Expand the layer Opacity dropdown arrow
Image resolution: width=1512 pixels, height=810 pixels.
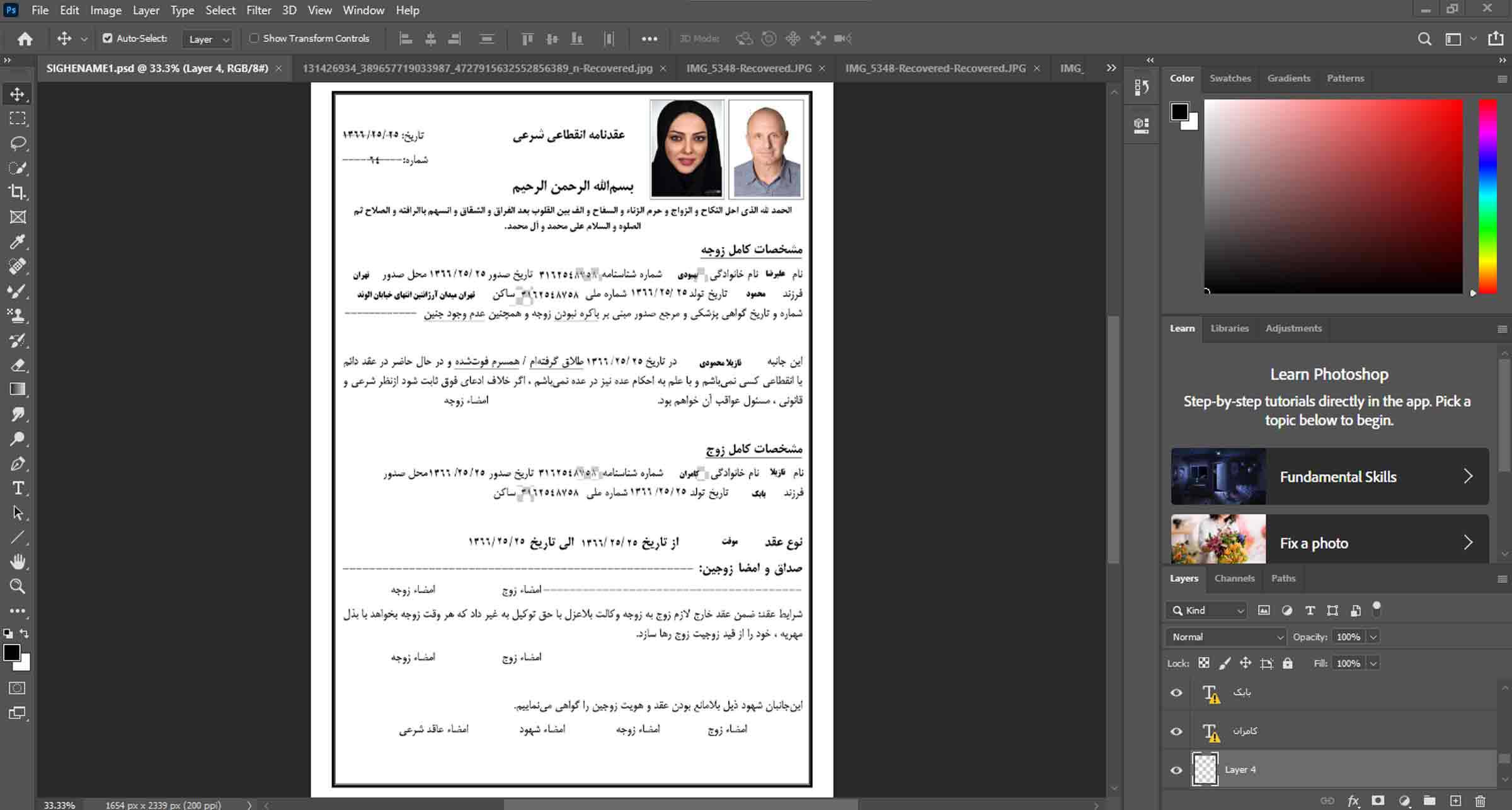[1373, 637]
